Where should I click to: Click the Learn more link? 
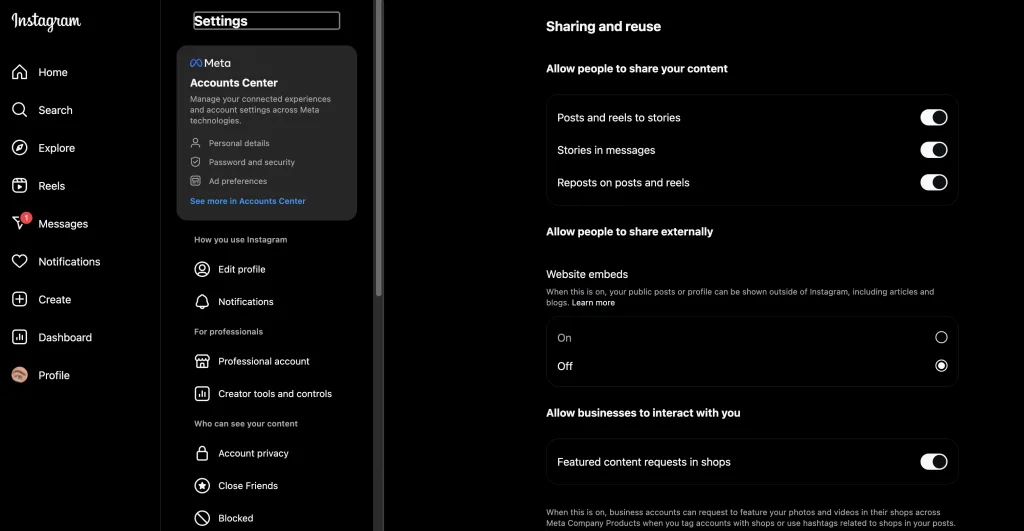[x=593, y=303]
